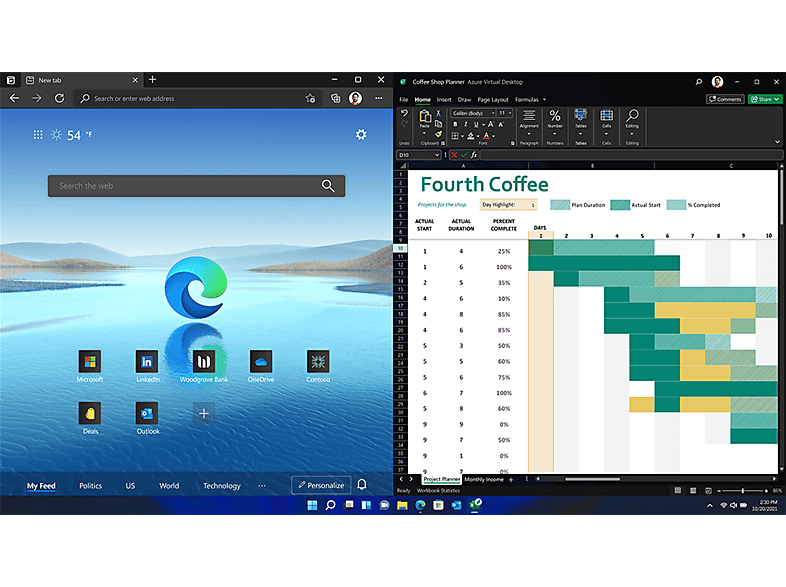Screen dimensions: 786x587
Task: Open the Font dialog launcher
Action: coord(512,143)
